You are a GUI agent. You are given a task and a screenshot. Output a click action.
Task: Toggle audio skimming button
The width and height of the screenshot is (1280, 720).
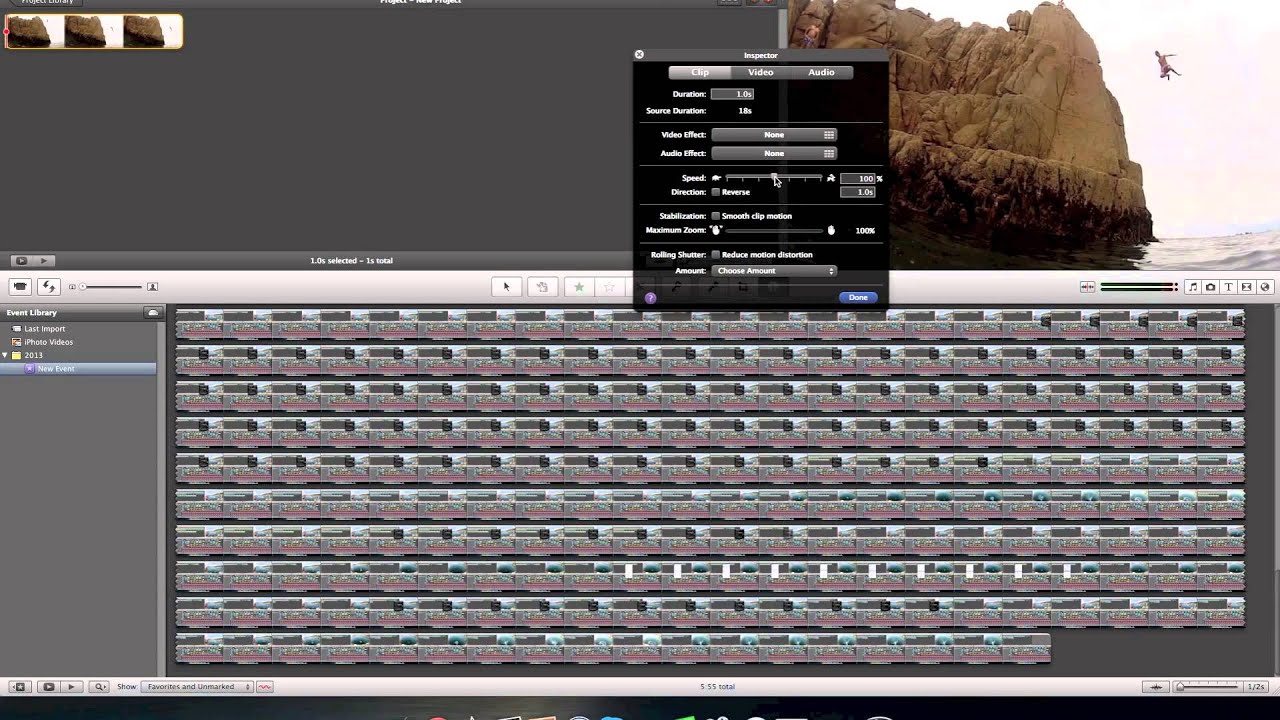point(1087,287)
